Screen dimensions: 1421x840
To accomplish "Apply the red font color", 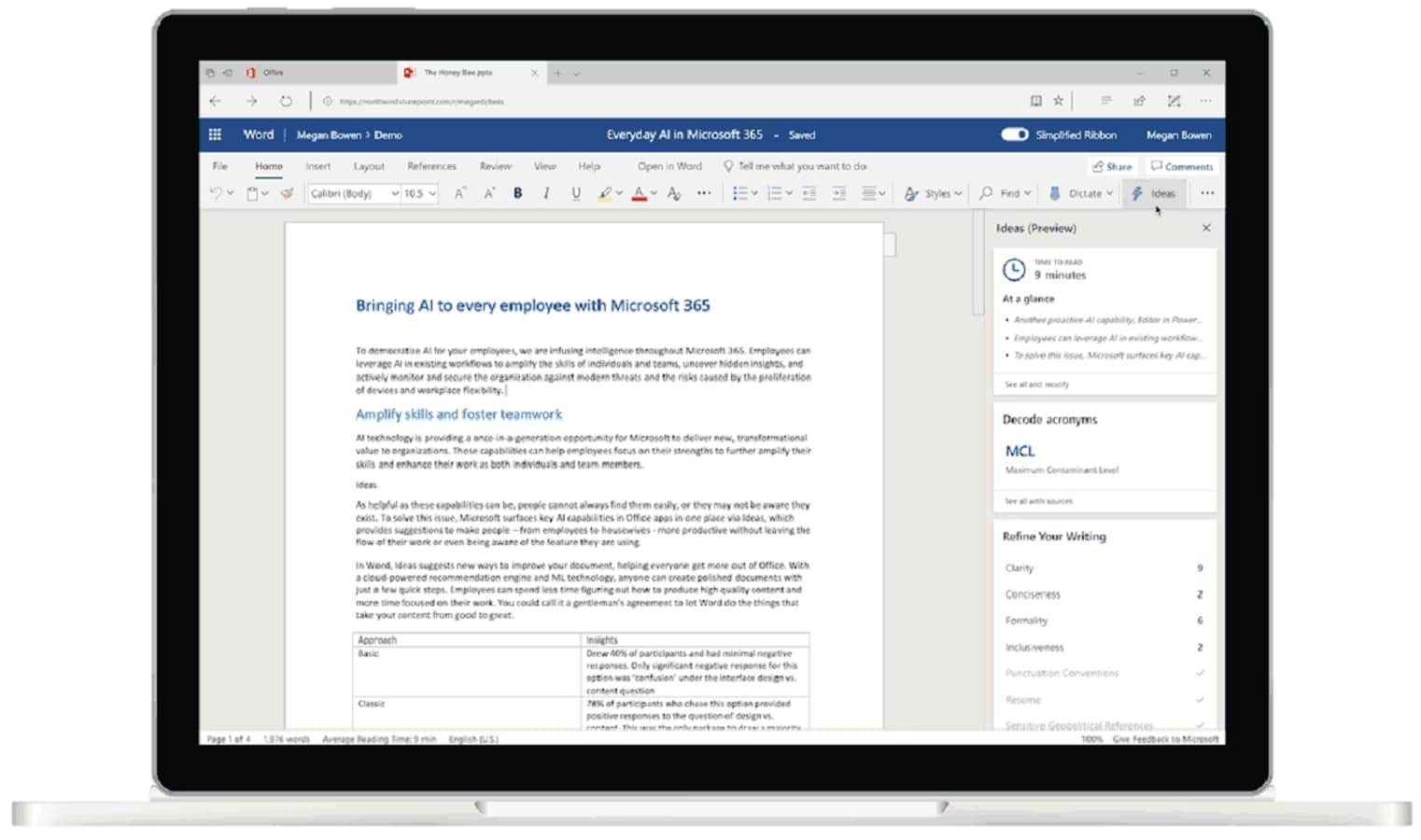I will pyautogui.click(x=640, y=193).
